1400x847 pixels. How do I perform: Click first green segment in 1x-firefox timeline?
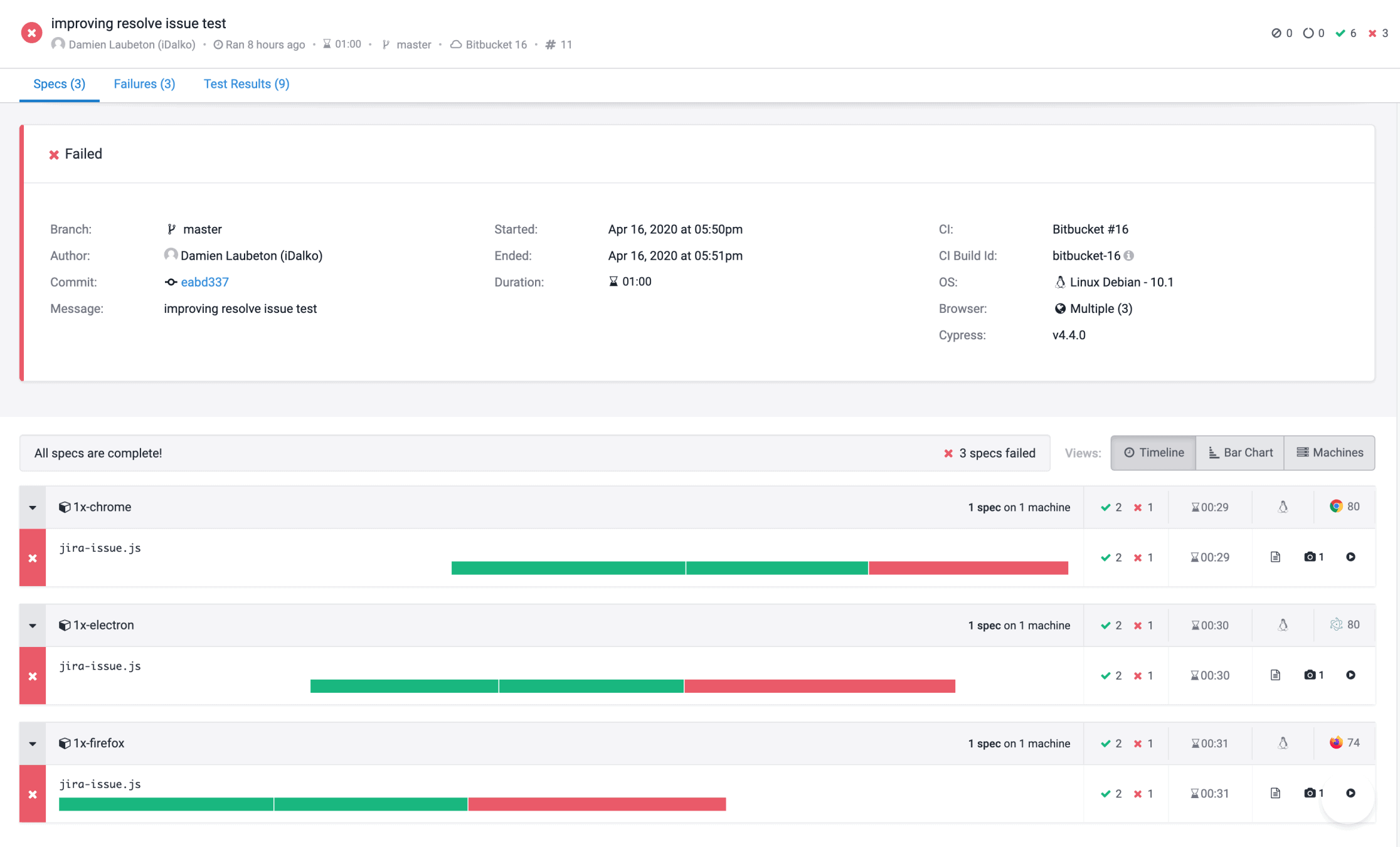pyautogui.click(x=166, y=804)
